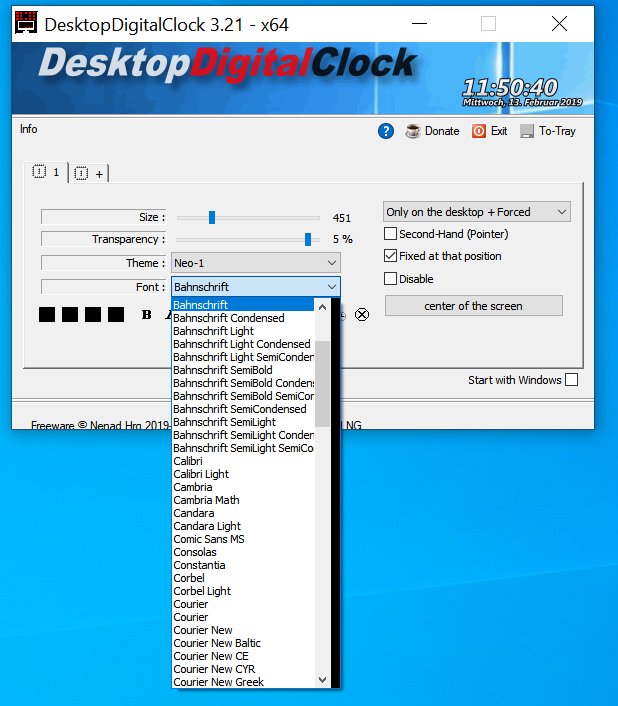Add a new clock with the + tab
The width and height of the screenshot is (618, 706).
pyautogui.click(x=89, y=173)
